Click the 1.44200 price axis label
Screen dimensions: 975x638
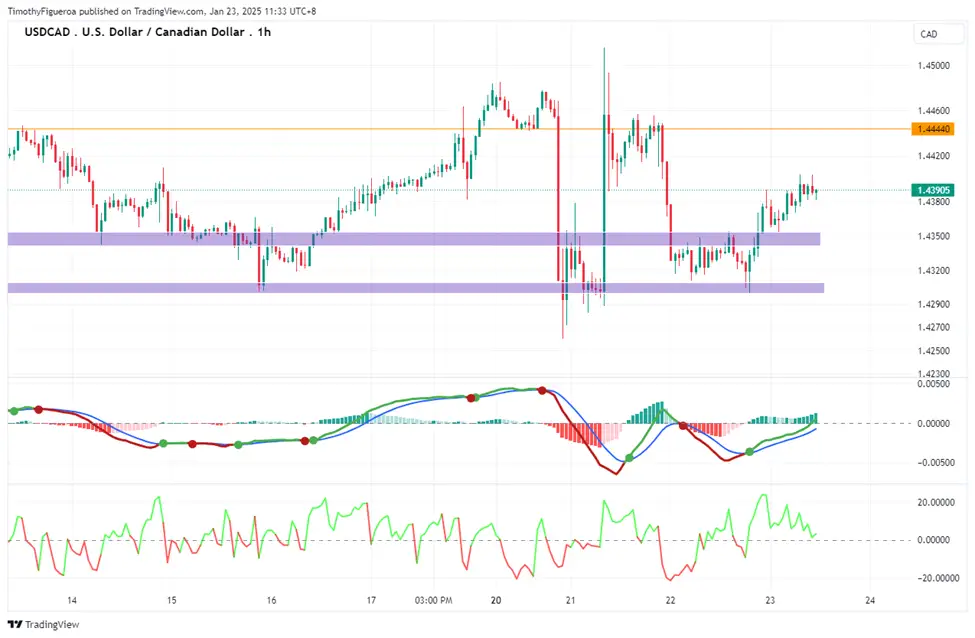click(933, 156)
